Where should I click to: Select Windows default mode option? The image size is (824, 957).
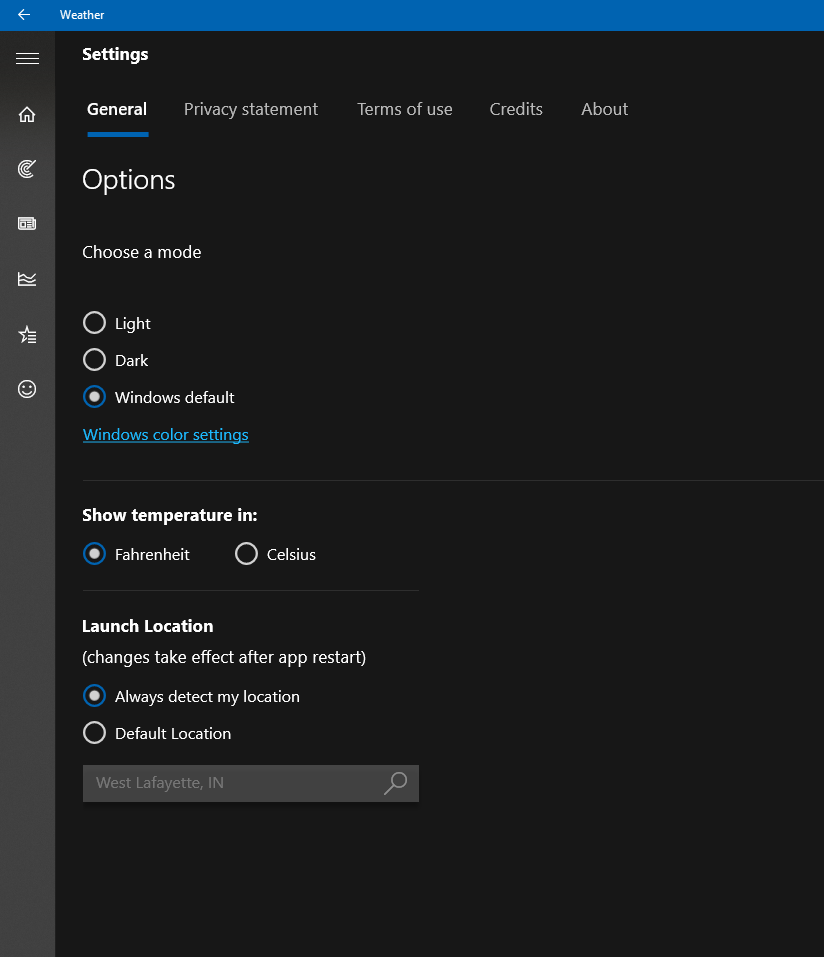coord(95,397)
